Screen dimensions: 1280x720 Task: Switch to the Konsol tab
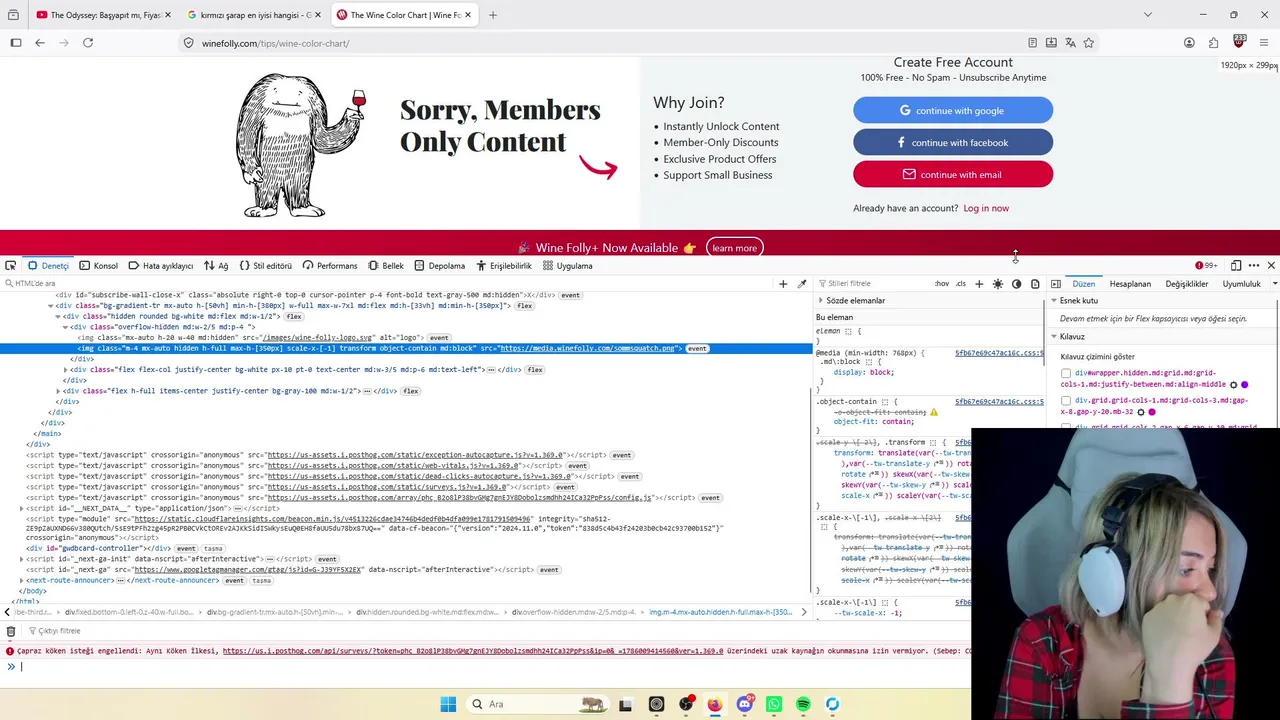tap(98, 266)
